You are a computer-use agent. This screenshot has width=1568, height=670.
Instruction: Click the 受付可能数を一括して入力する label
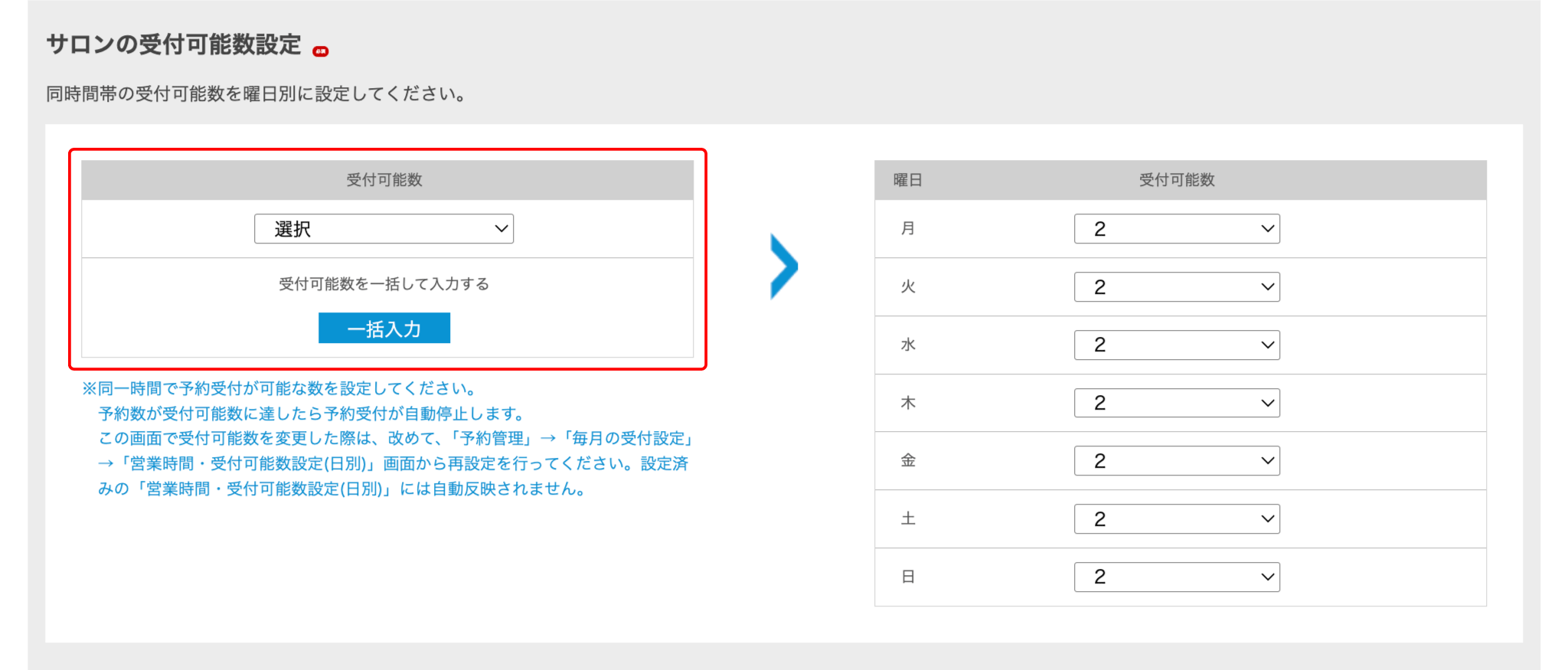click(x=384, y=284)
